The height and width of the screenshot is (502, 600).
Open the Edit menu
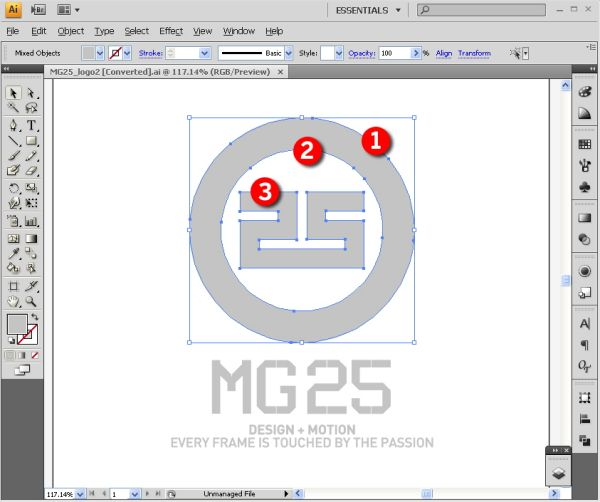(x=39, y=31)
